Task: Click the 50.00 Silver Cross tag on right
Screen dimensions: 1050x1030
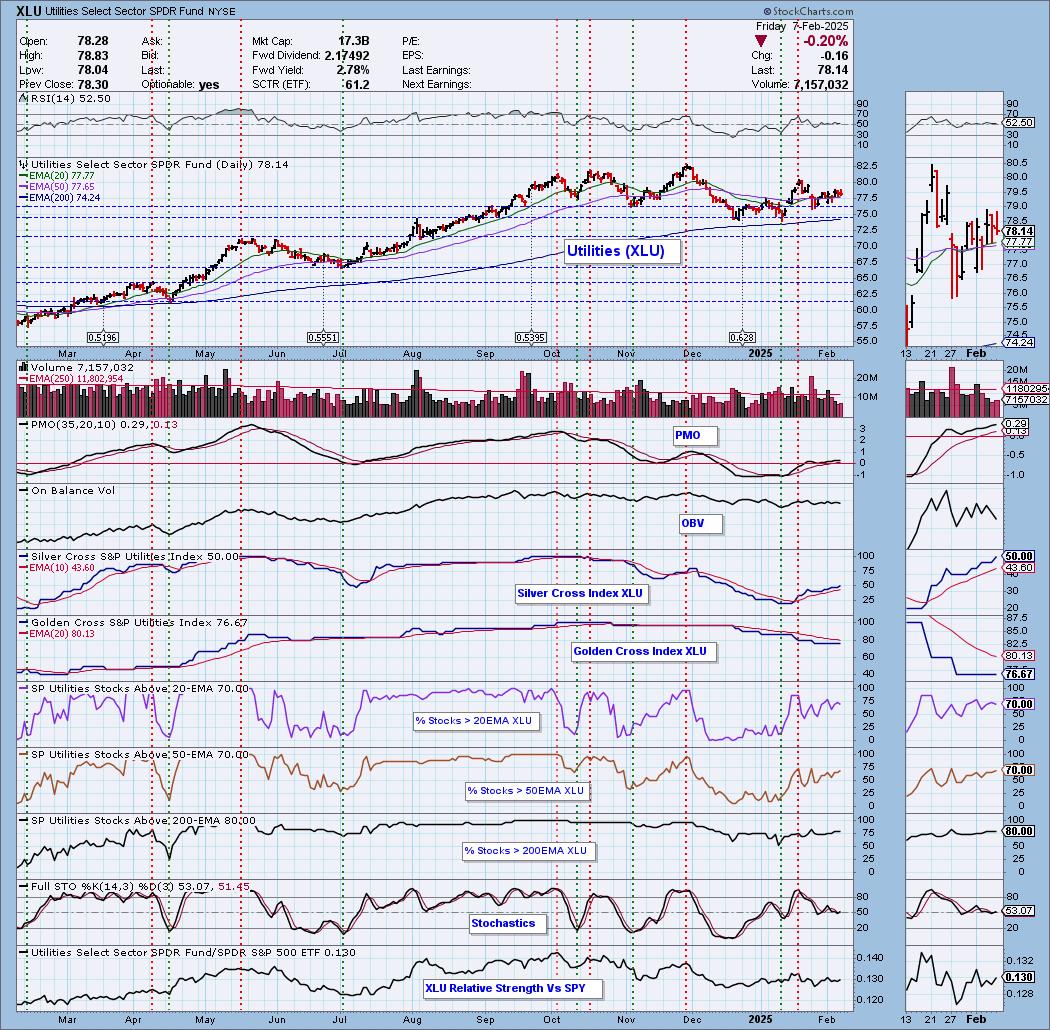Action: [1019, 557]
